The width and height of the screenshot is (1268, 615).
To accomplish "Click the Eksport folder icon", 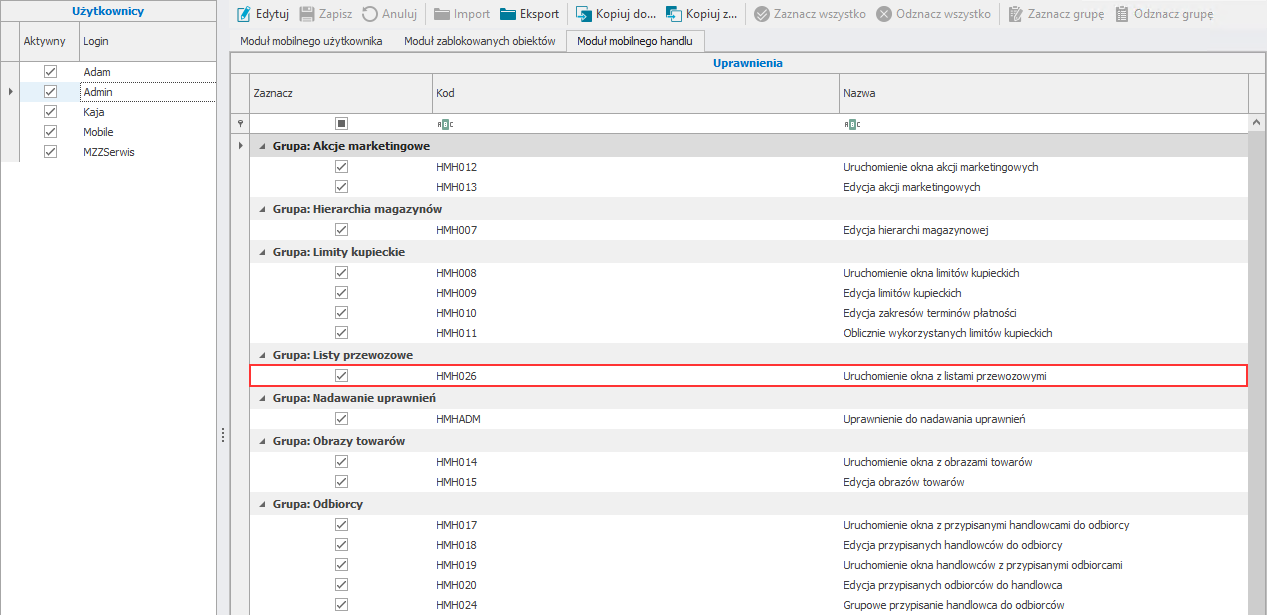I will click(x=507, y=15).
